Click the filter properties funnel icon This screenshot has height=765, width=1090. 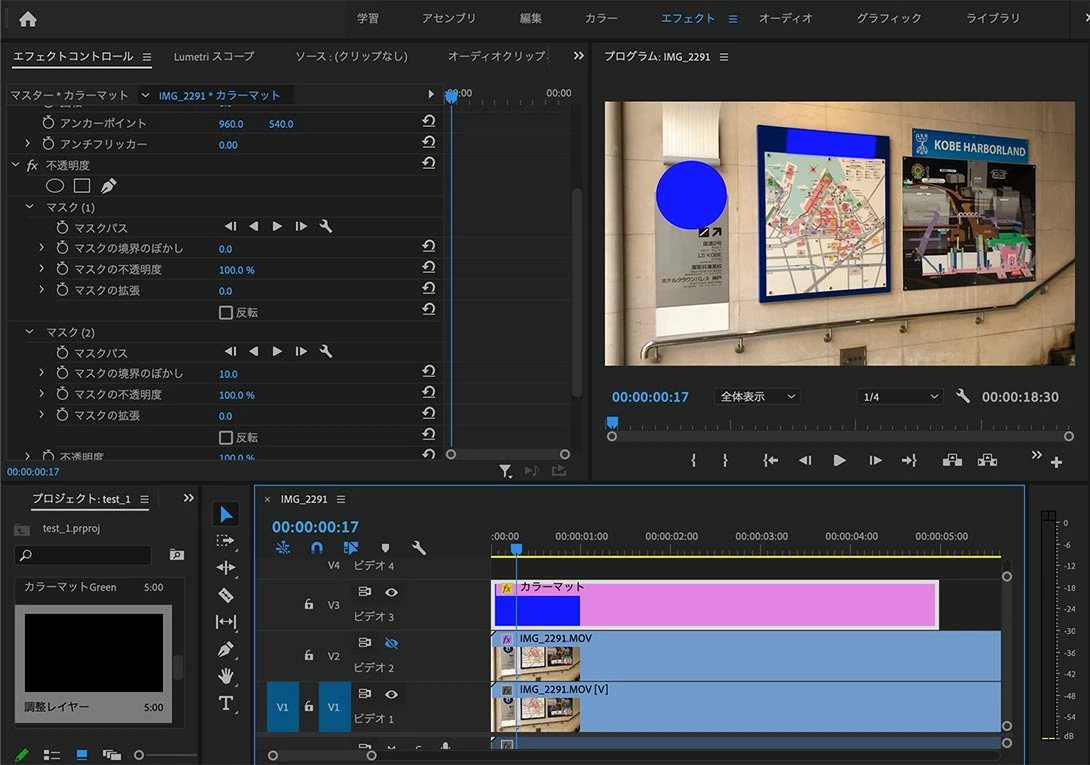(505, 472)
